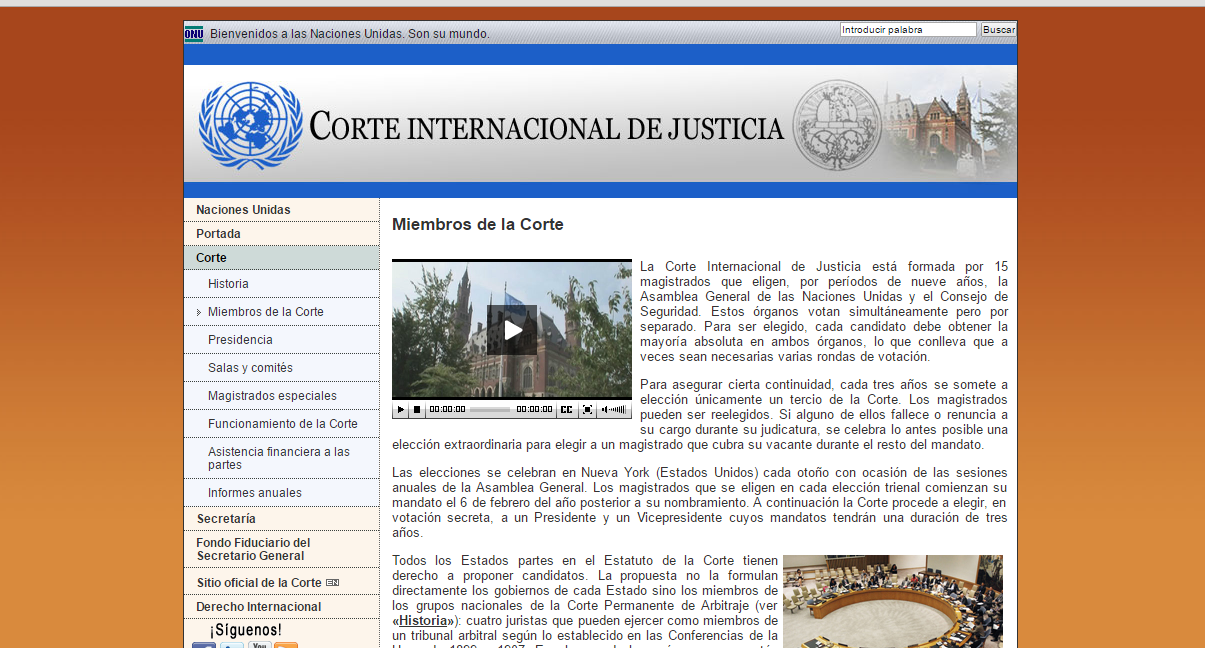Go to Portada in sidebar menu
1205x648 pixels.
tap(281, 234)
